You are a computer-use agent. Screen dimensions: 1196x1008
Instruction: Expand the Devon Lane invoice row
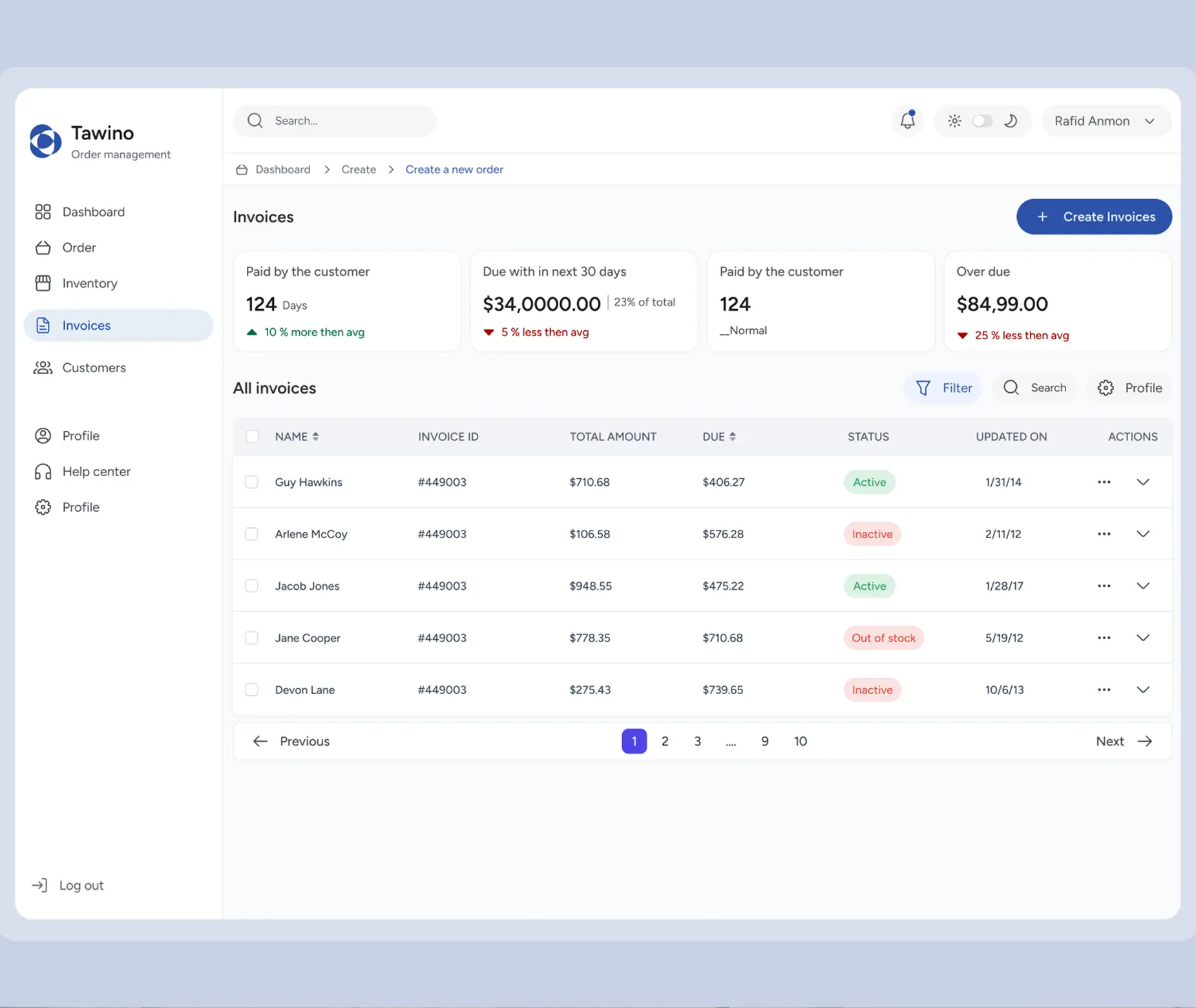point(1143,689)
